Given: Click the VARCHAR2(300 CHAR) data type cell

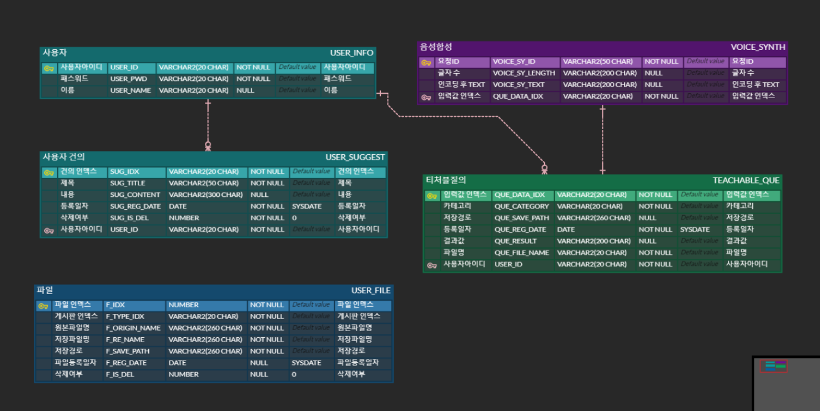Looking at the screenshot, I should coord(206,194).
